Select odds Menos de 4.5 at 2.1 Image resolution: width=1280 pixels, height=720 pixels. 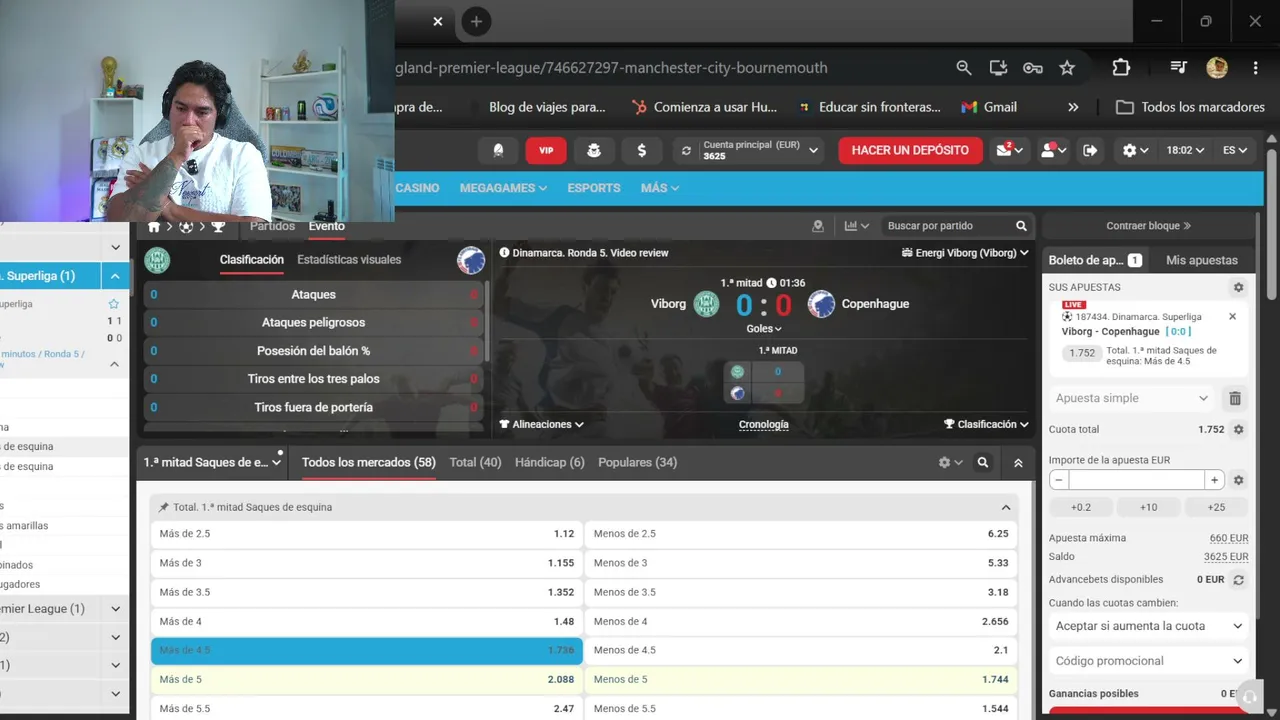coord(801,650)
